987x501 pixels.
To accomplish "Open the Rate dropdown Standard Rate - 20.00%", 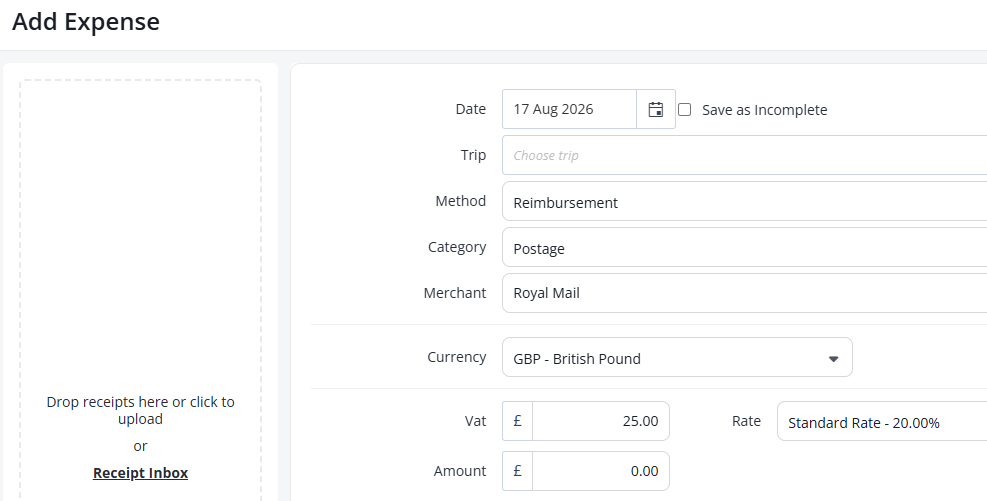I will [882, 421].
